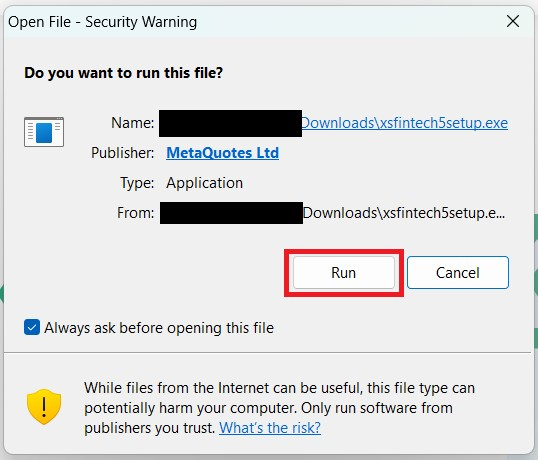Viewport: 538px width, 460px height.
Task: View the MetaQuotes Ltd publisher details
Action: [x=222, y=153]
